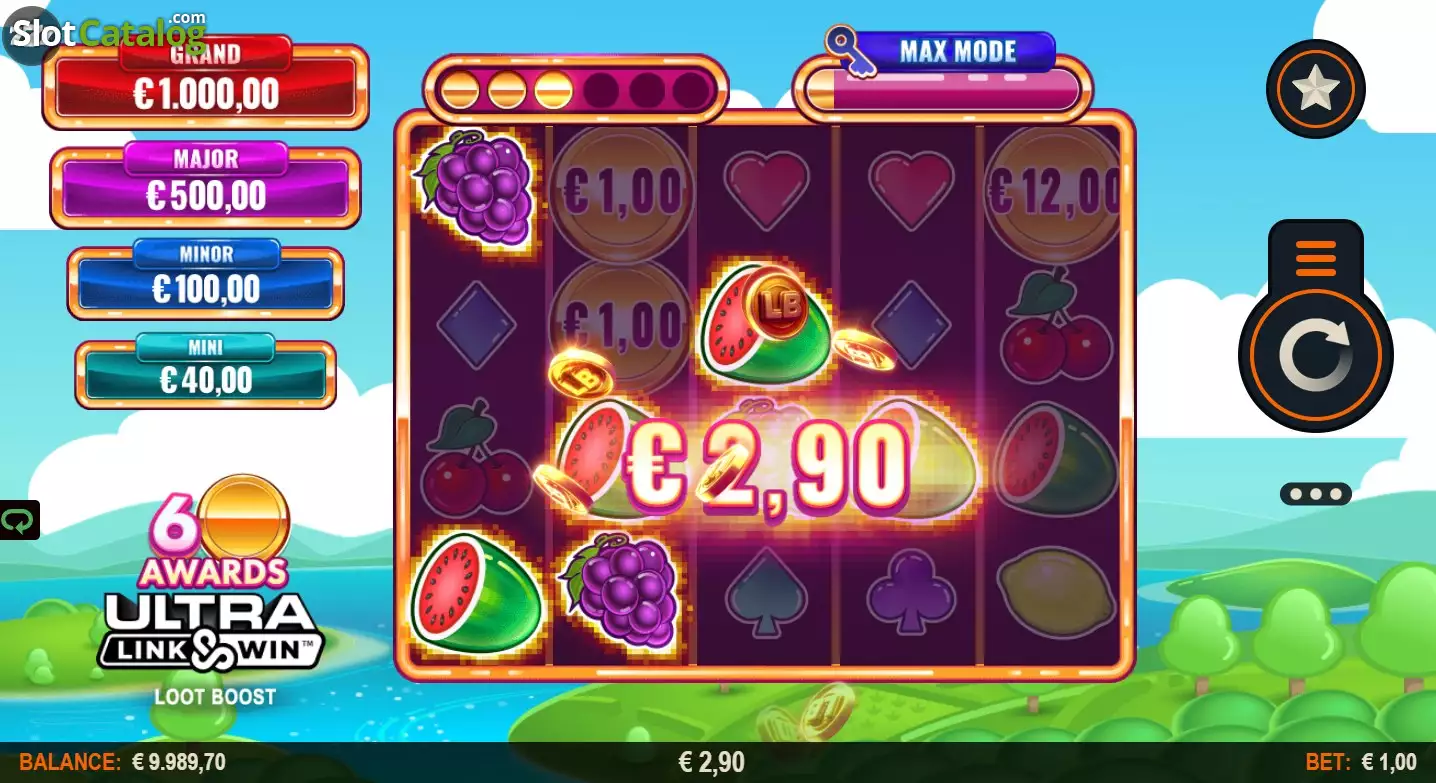Click the Max Mode label
Image resolution: width=1436 pixels, height=783 pixels.
[x=957, y=51]
